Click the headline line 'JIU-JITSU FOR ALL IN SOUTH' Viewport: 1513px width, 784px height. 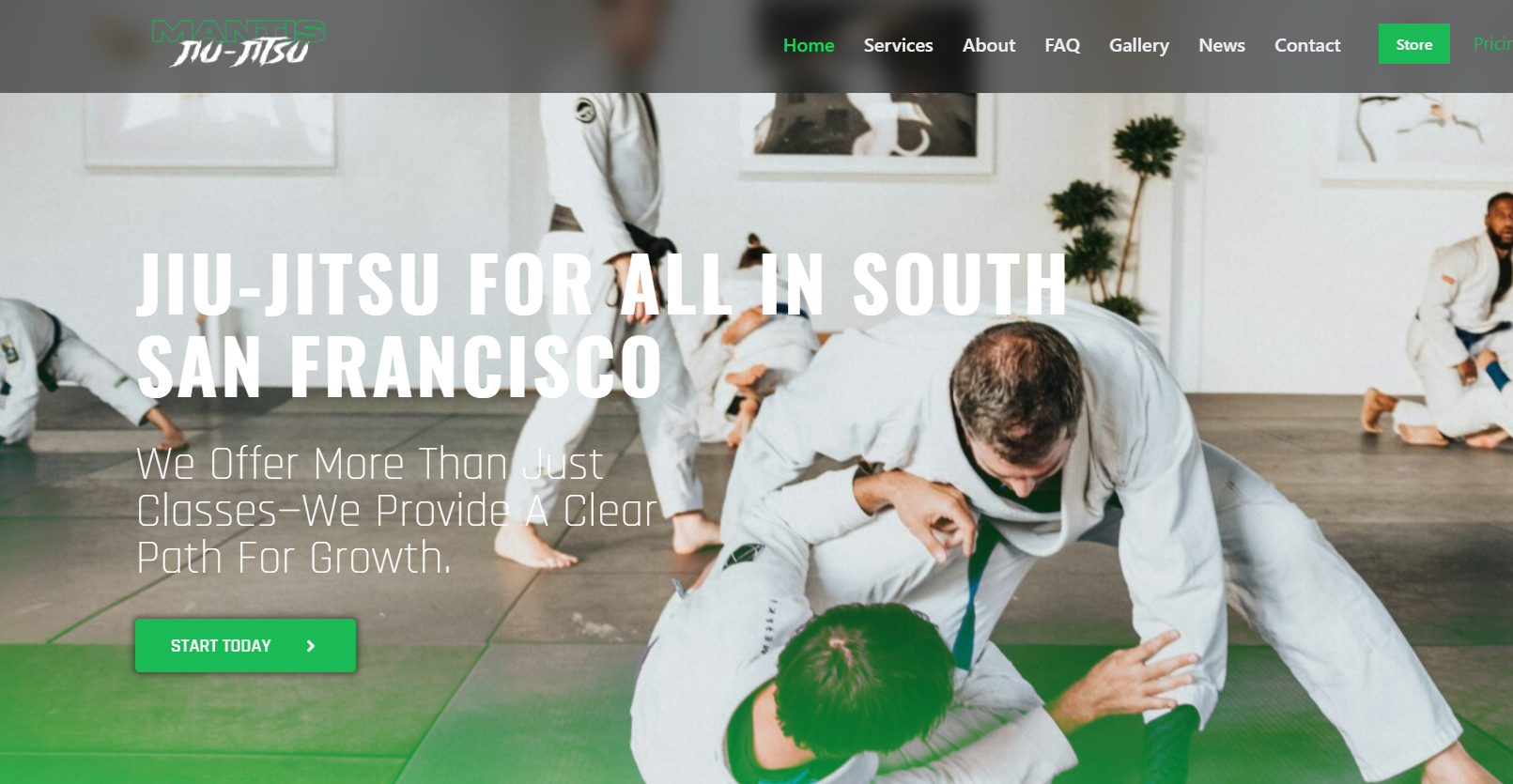pos(602,284)
